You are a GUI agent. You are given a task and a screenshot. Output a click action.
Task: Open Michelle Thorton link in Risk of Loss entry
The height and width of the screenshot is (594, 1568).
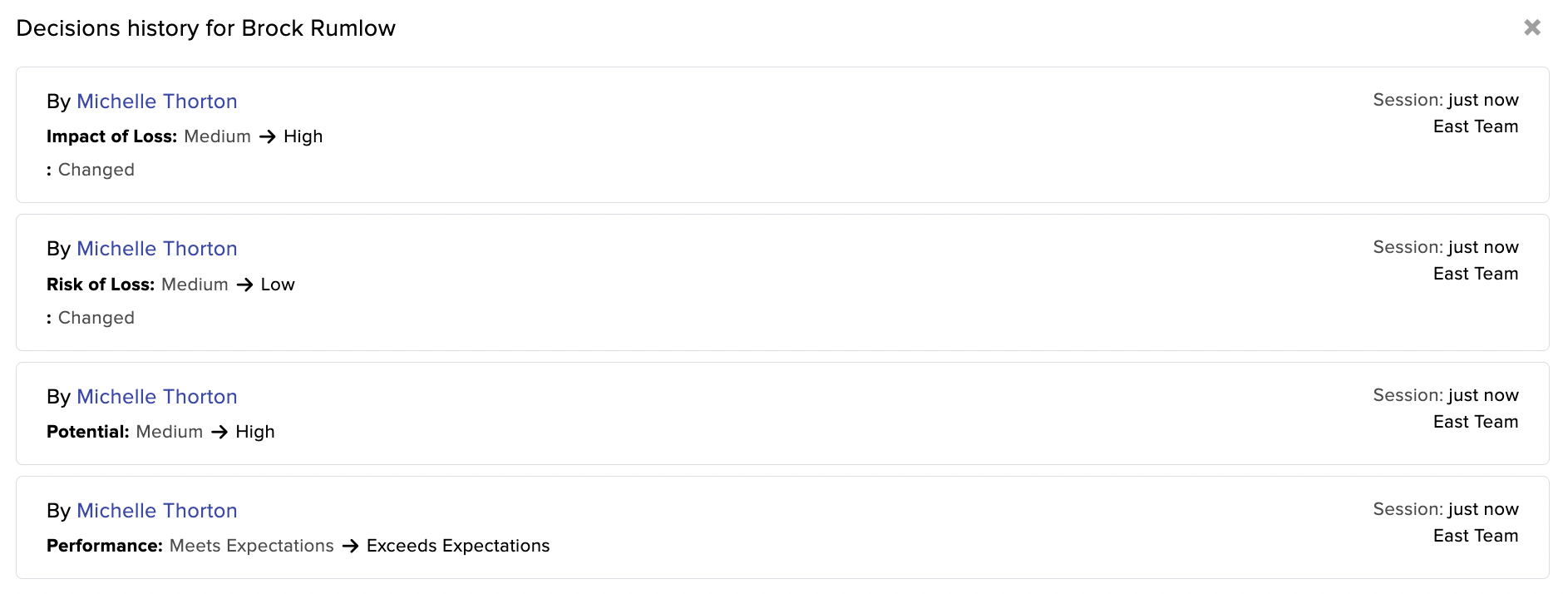click(x=157, y=249)
